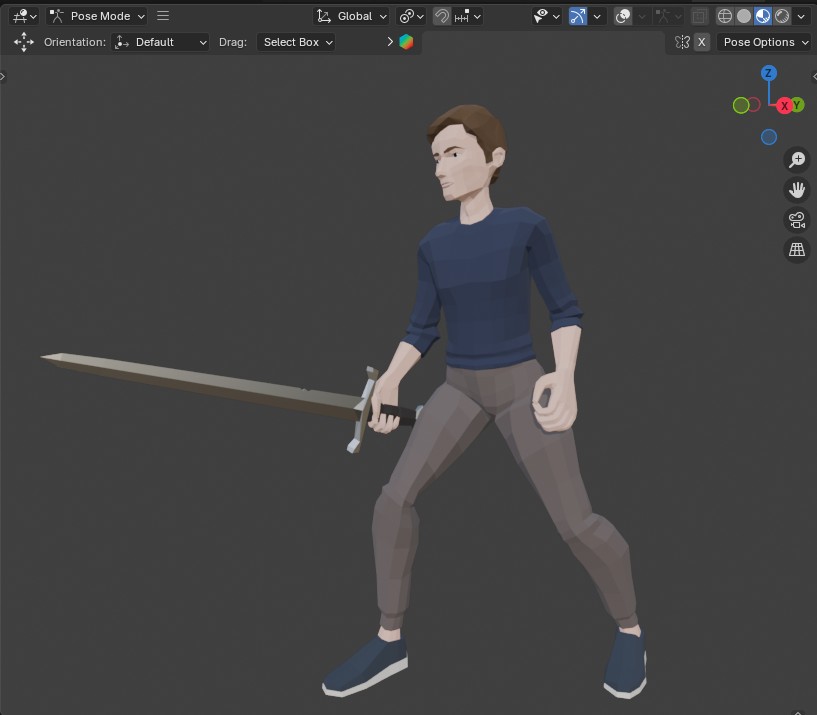Select material preview shading

coord(762,16)
